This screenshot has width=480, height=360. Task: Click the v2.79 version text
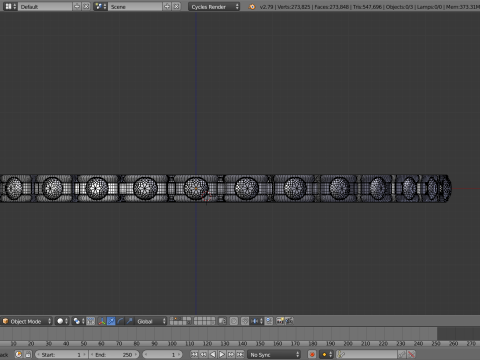click(x=267, y=7)
